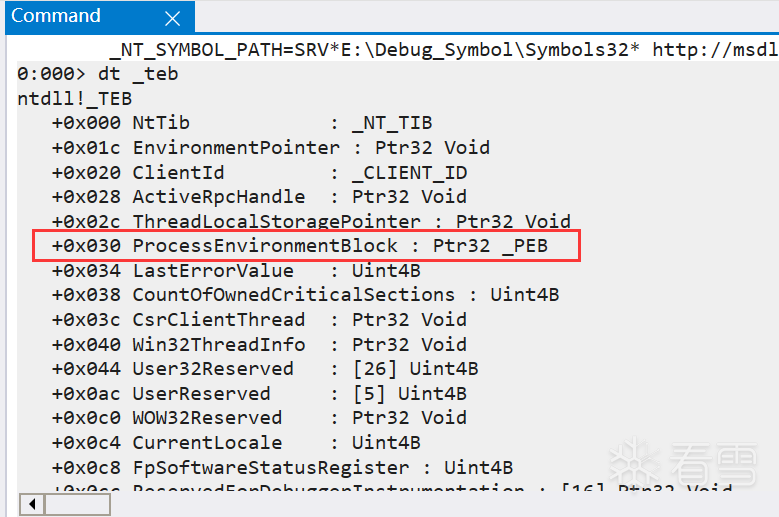Select the Command tab
Viewport: 779px width, 517px height.
pyautogui.click(x=56, y=17)
